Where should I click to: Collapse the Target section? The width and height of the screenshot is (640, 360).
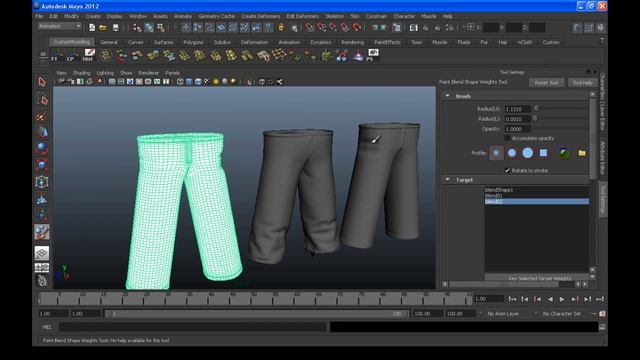click(x=448, y=180)
